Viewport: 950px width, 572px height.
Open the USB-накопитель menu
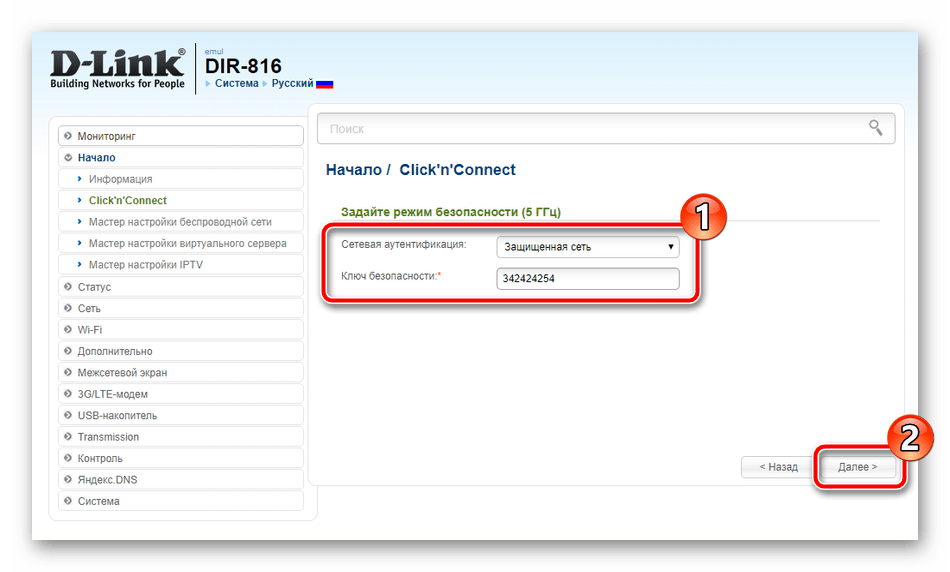[x=181, y=415]
